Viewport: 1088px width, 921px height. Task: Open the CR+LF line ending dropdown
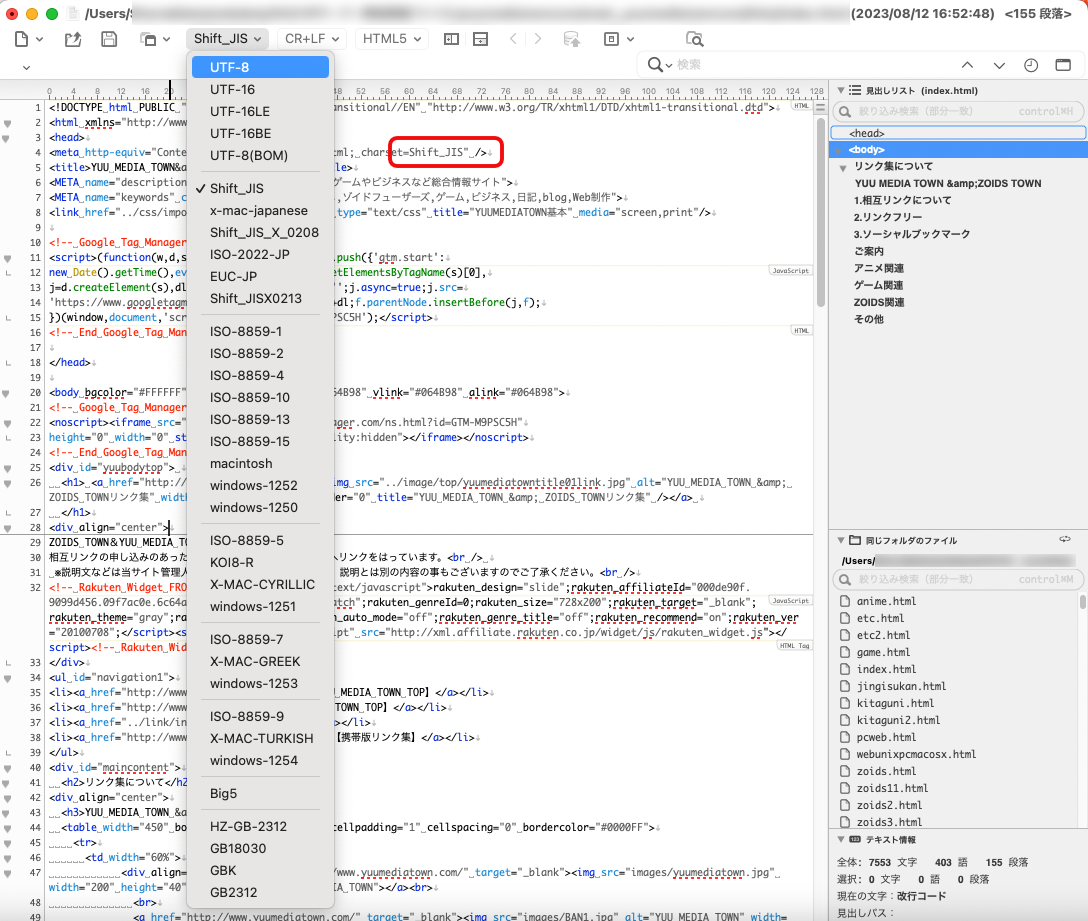tap(312, 39)
